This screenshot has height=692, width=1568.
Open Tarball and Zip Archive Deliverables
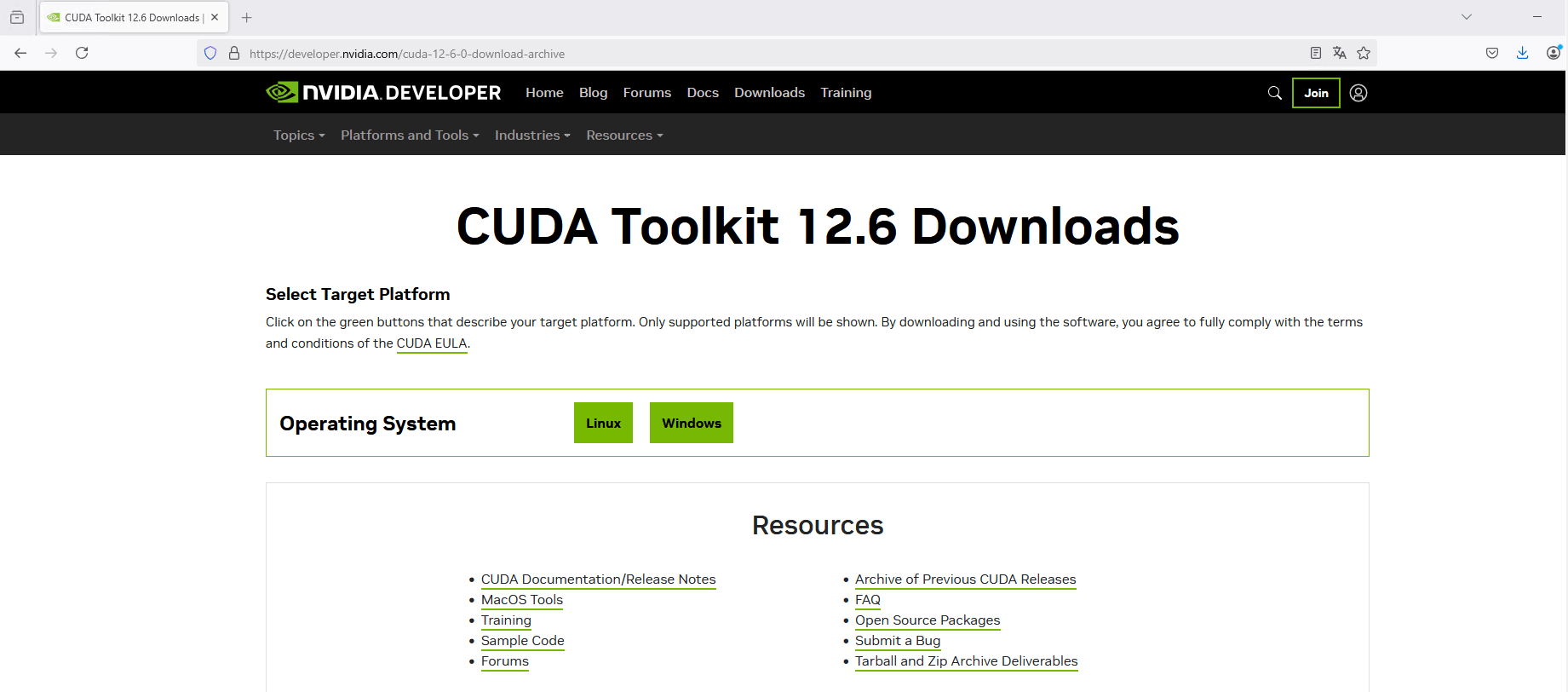tap(967, 661)
